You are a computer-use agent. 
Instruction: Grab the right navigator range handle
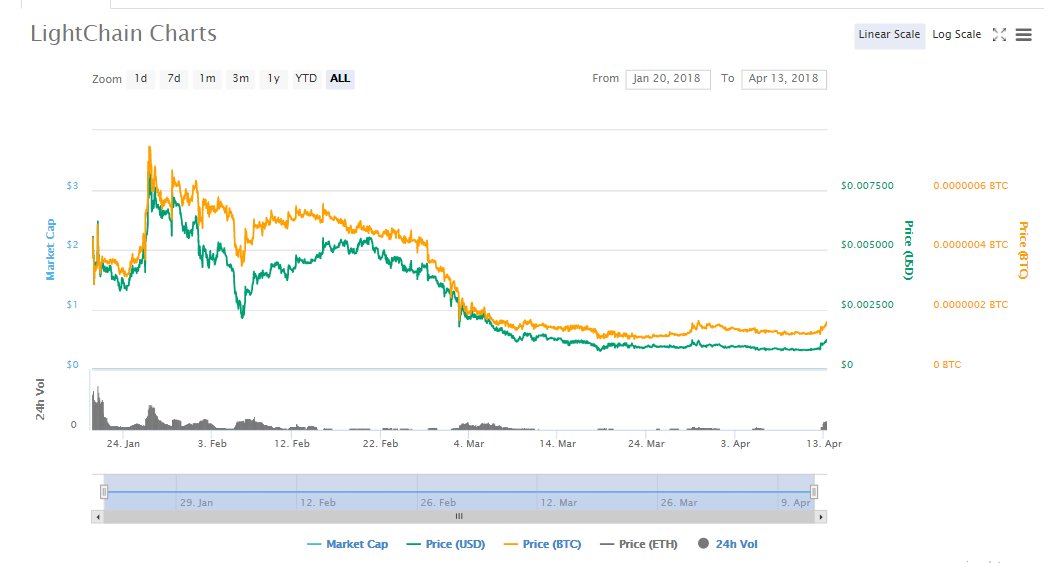(x=814, y=491)
